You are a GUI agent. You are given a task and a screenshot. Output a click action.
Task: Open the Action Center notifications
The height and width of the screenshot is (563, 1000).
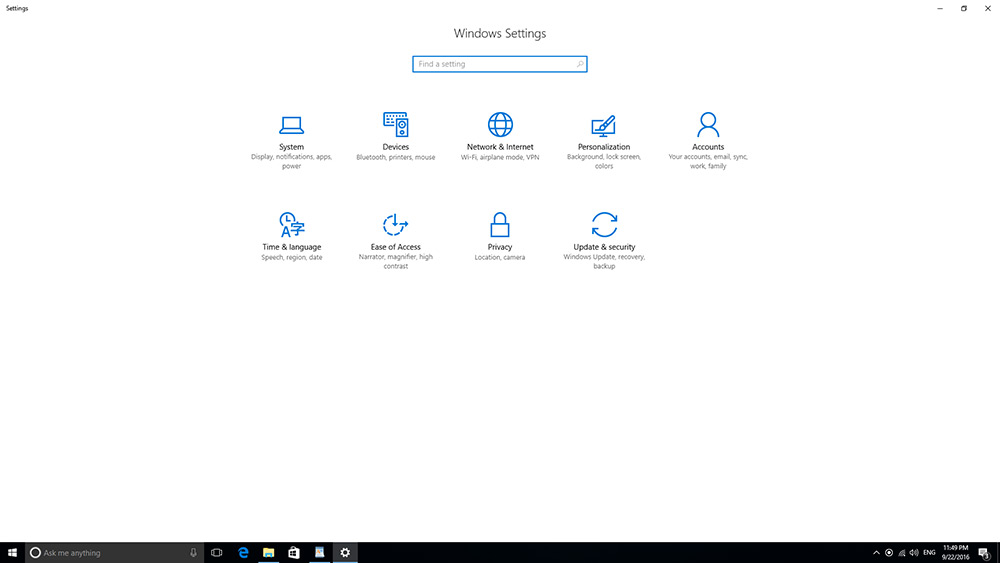[984, 553]
